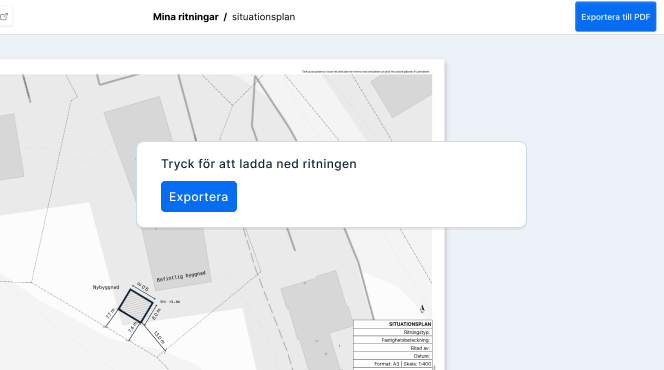664x370 pixels.
Task: Select the Nybyggnad text label
Action: coord(106,287)
